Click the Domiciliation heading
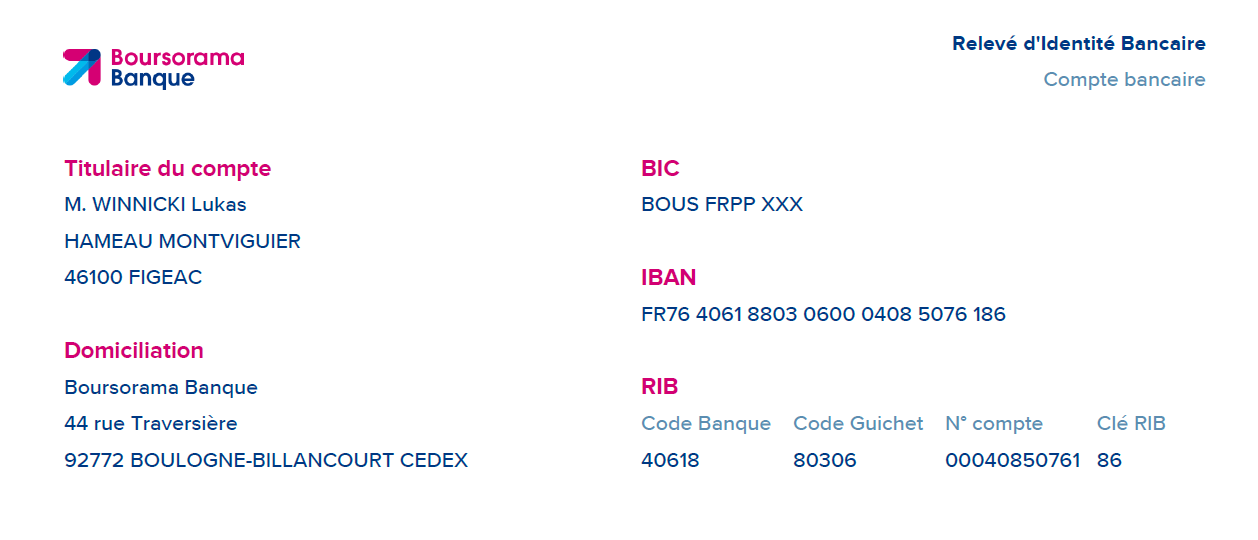This screenshot has height=540, width=1258. [x=134, y=351]
